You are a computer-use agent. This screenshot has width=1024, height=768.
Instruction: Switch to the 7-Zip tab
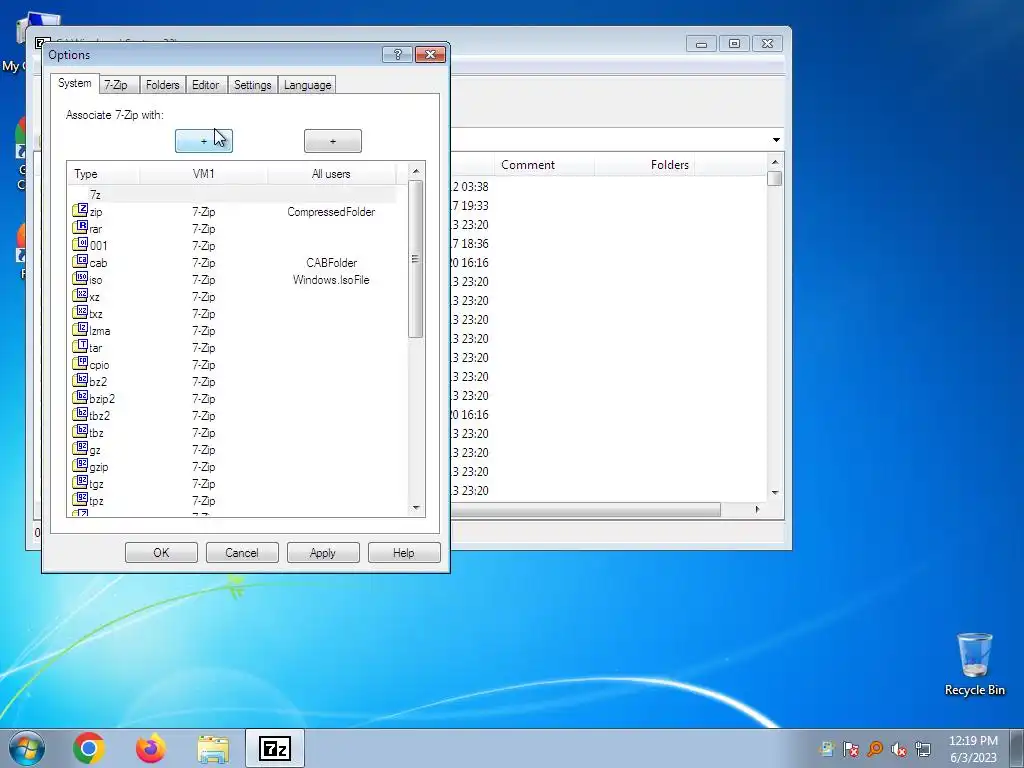click(x=116, y=85)
